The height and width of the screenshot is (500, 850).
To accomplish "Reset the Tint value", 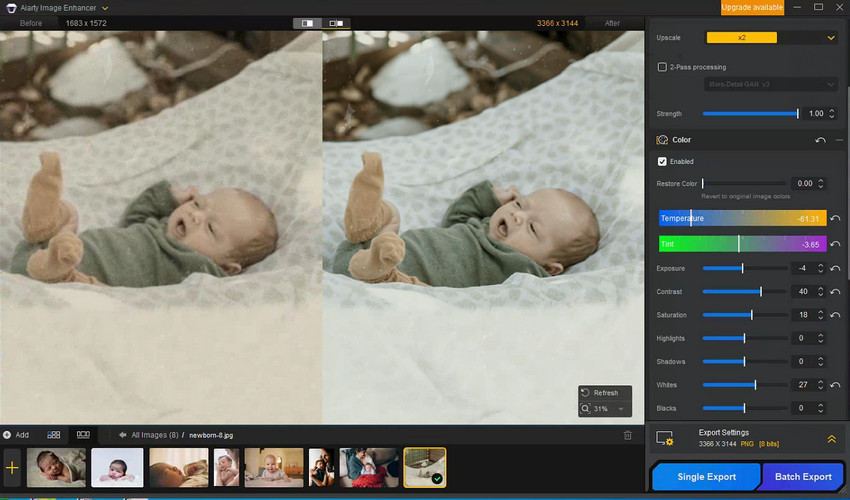I will point(835,244).
